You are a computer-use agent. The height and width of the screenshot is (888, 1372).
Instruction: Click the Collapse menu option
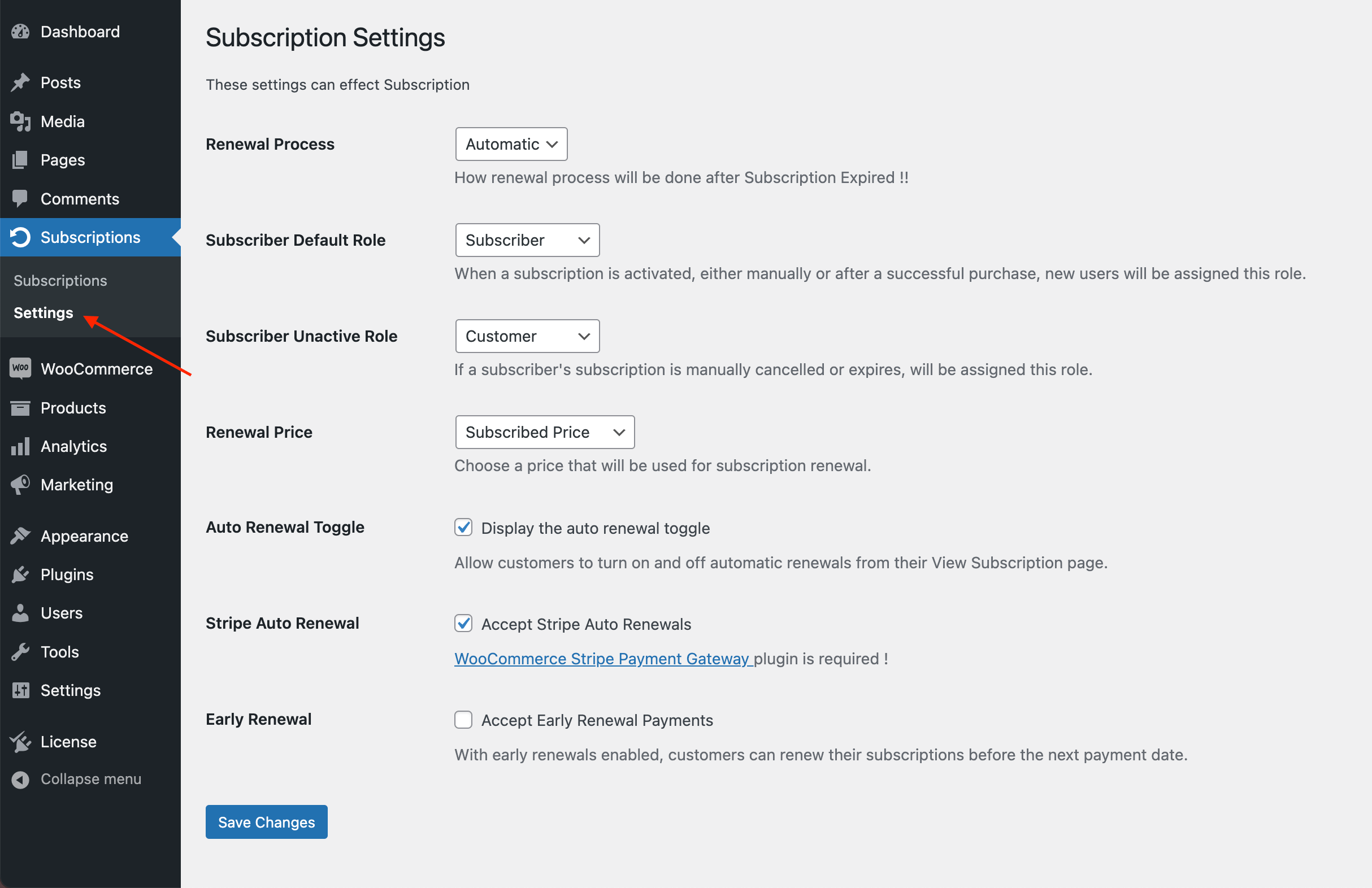click(x=91, y=779)
